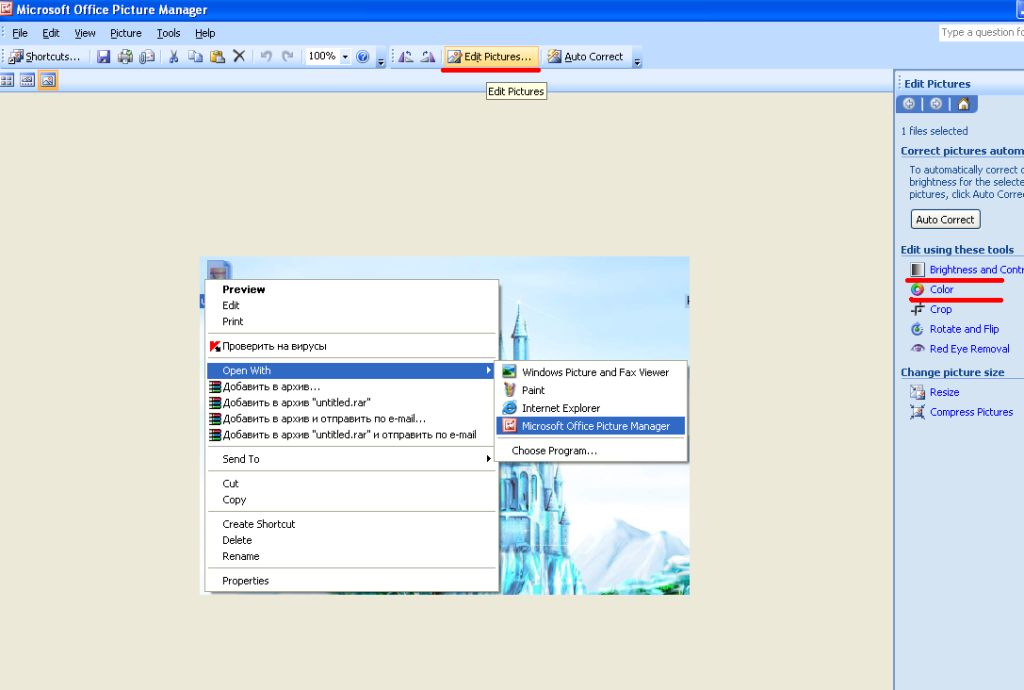1024x690 pixels.
Task: Click the Rotate Left toolbar icon
Action: (406, 57)
